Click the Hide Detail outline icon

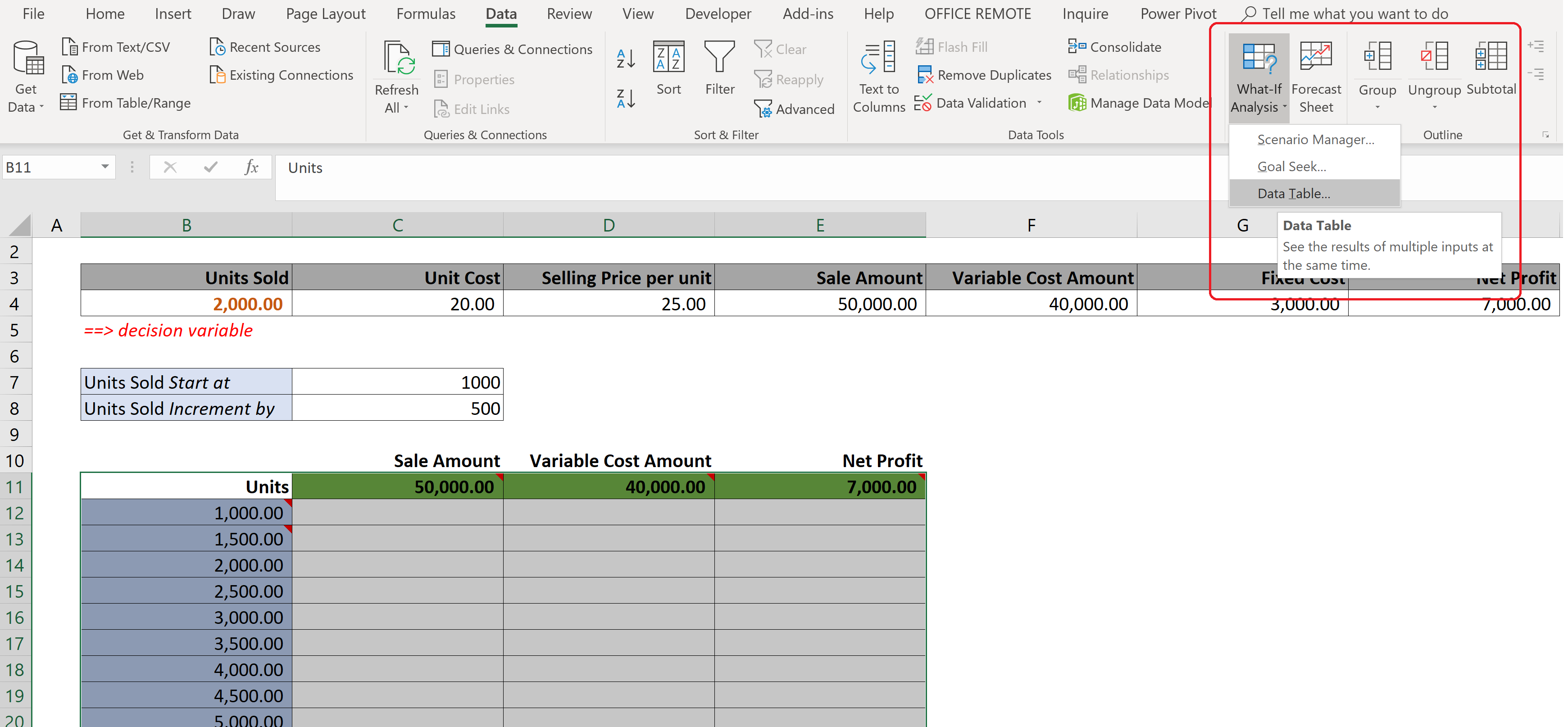tap(1536, 74)
